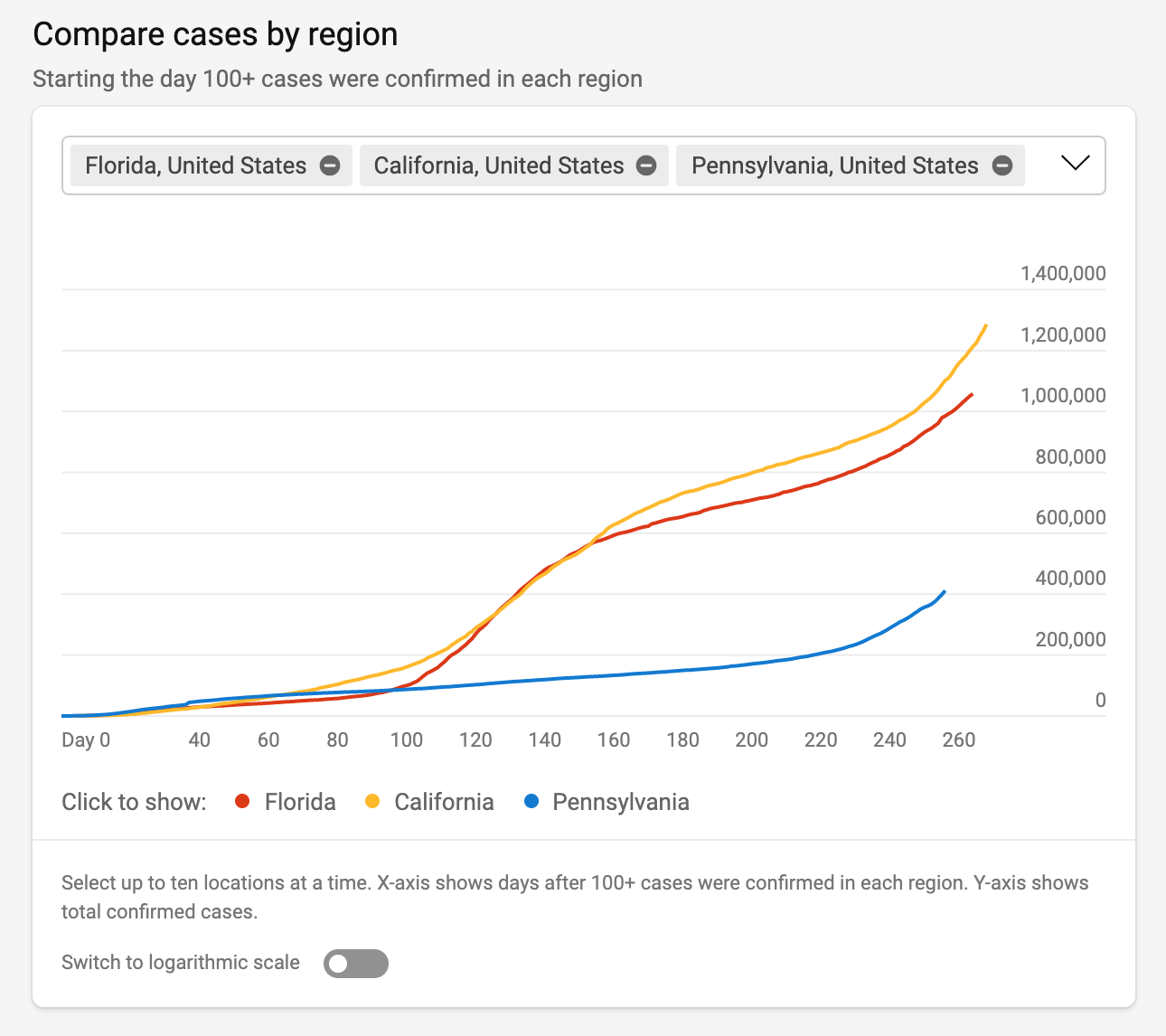Image resolution: width=1166 pixels, height=1036 pixels.
Task: Show only California via legend label
Action: [444, 802]
